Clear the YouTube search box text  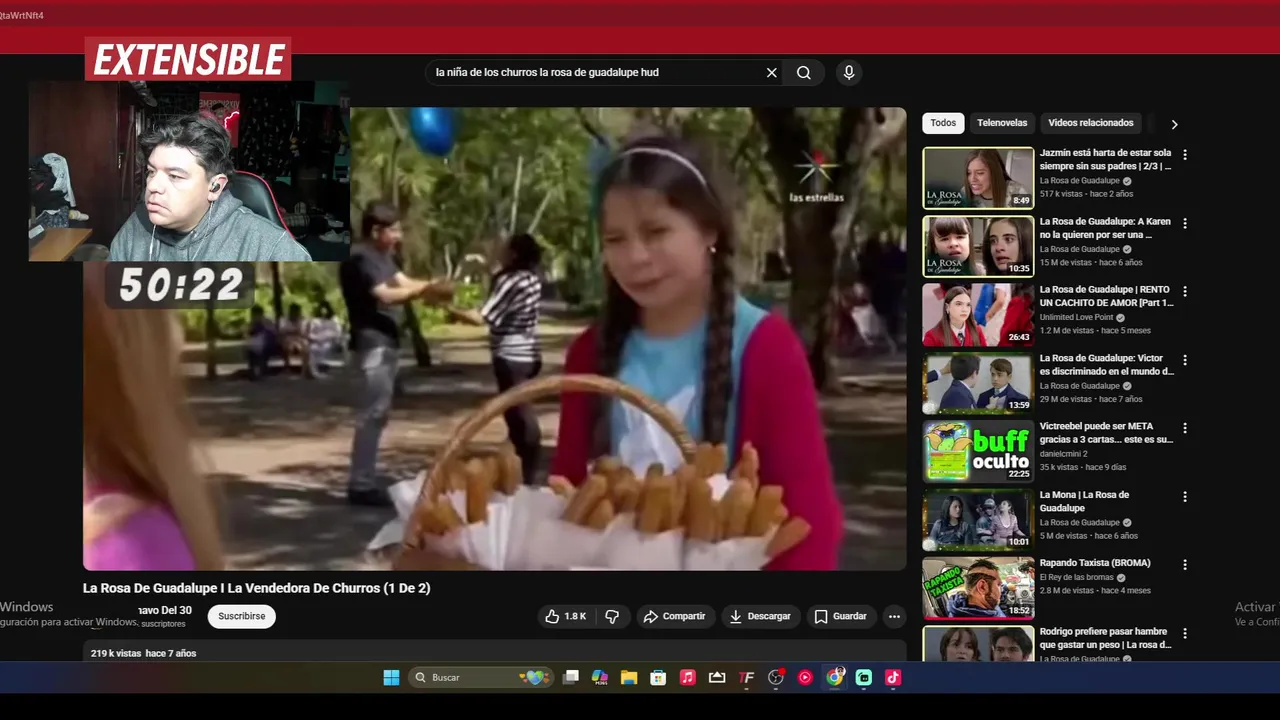[771, 73]
